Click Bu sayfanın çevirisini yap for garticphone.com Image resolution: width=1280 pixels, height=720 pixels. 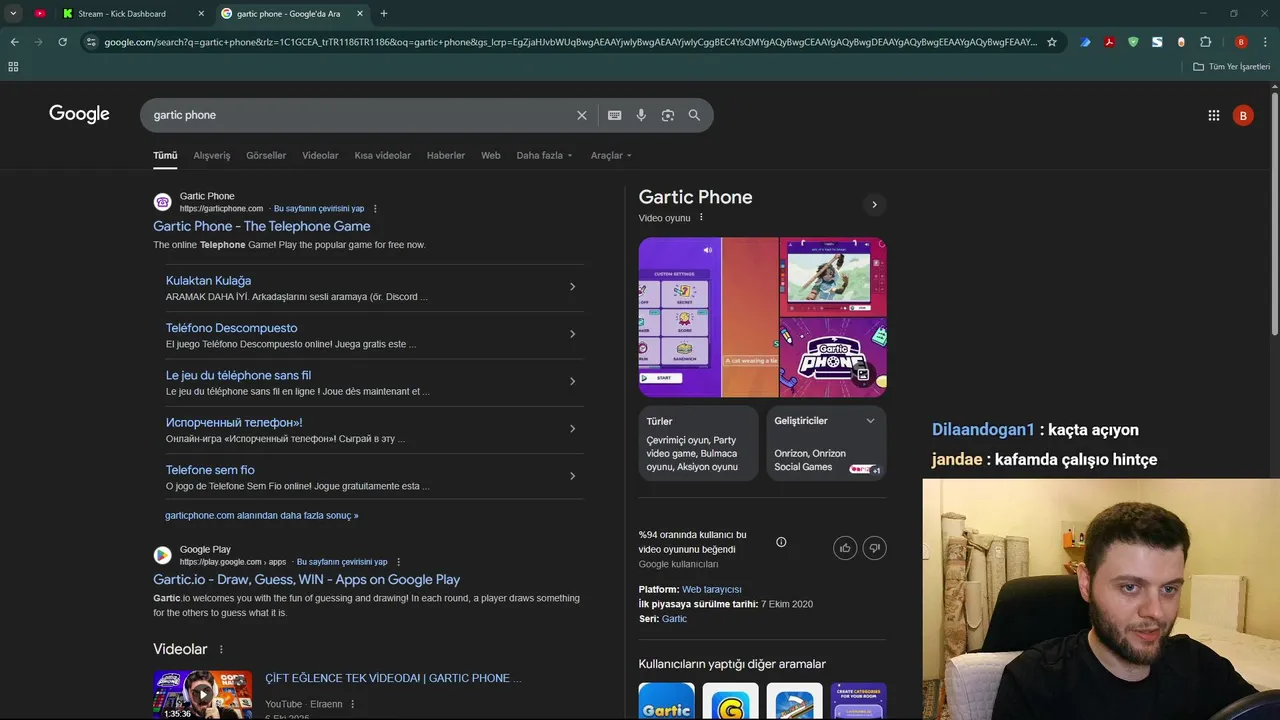pyautogui.click(x=319, y=209)
